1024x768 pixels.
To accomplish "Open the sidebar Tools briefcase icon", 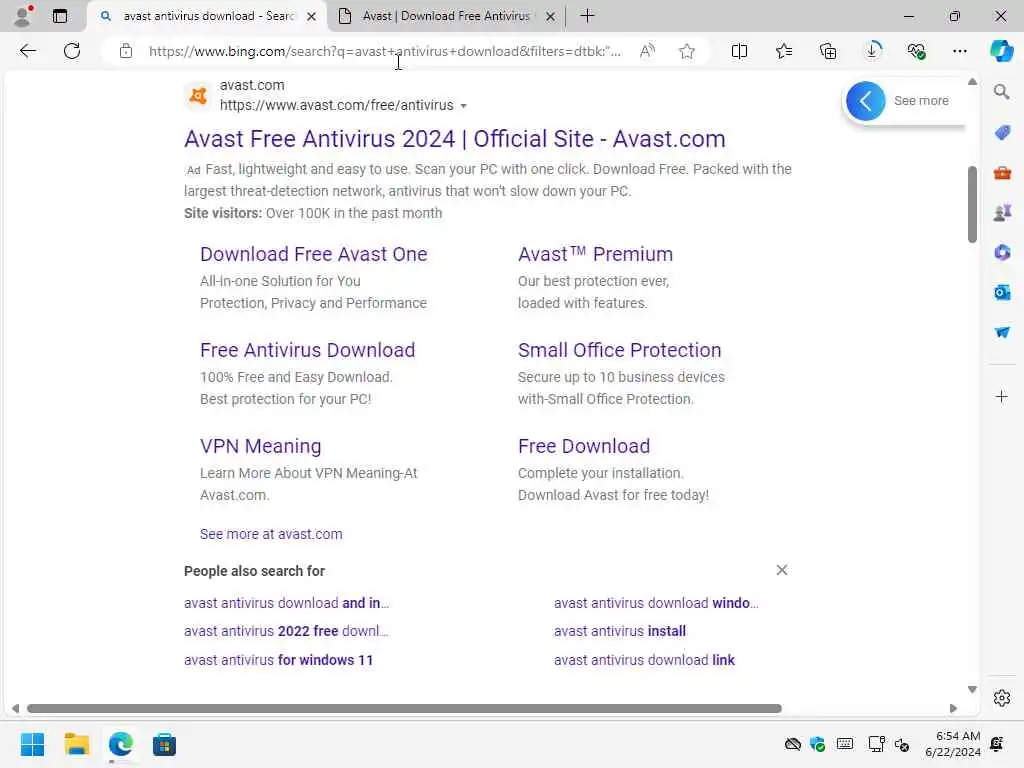I will tap(1002, 173).
